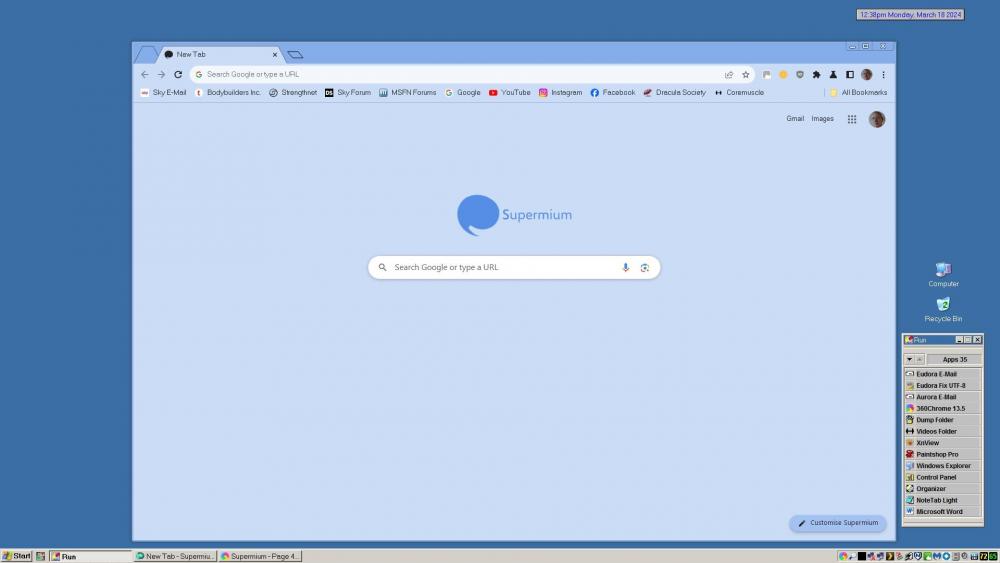Switch to Supermium - Page 4 taskbar item

(260, 557)
